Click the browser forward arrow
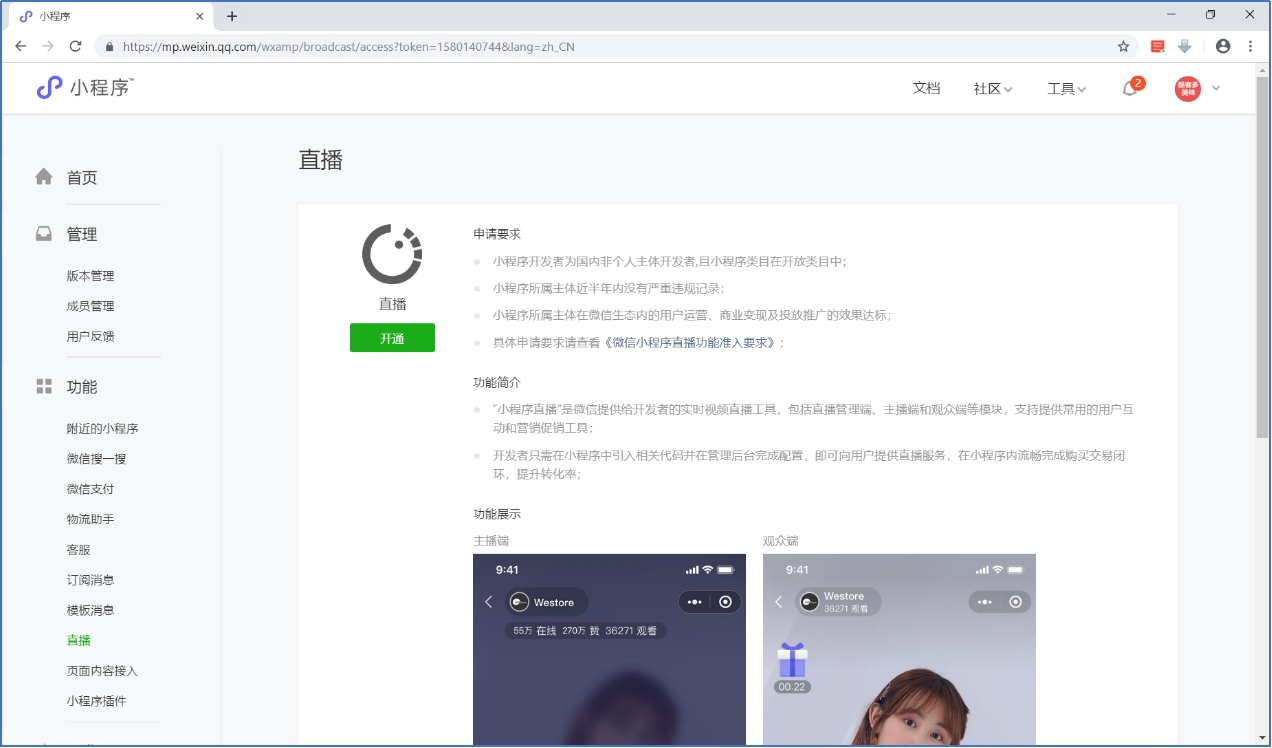The image size is (1272, 748). click(x=47, y=46)
